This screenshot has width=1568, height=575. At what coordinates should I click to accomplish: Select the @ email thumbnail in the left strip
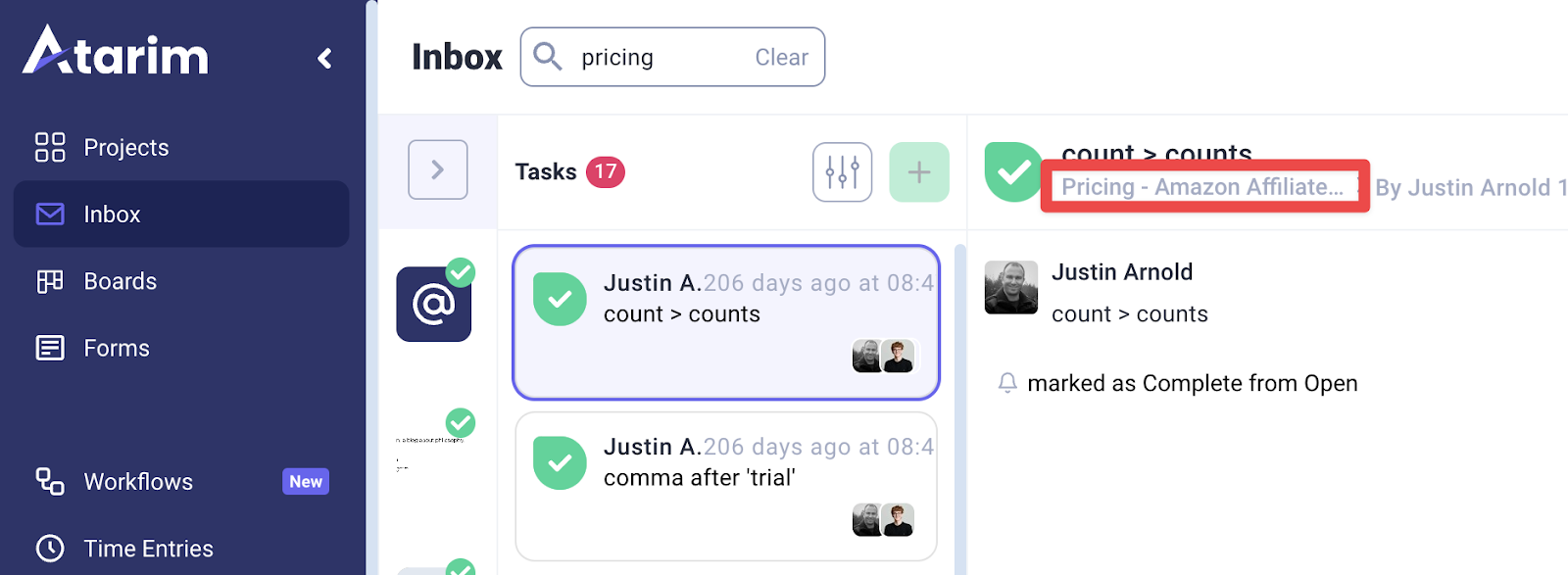point(433,305)
